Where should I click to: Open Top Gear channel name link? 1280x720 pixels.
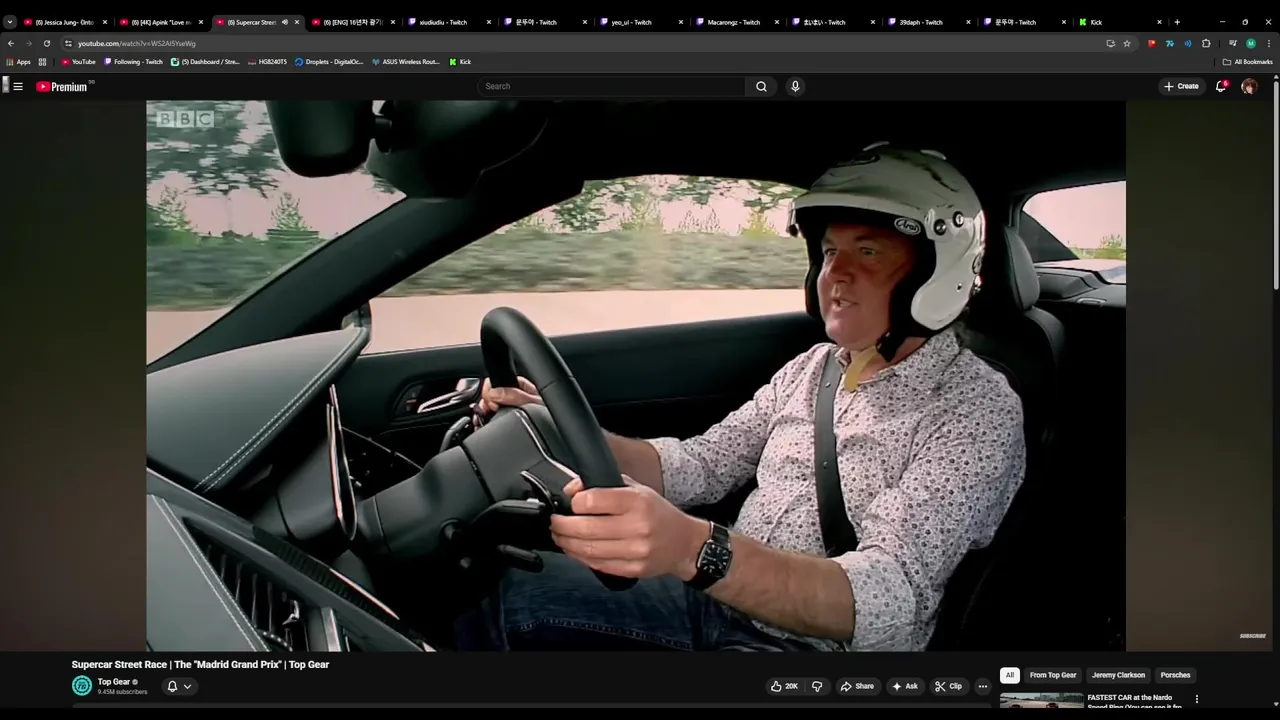coord(113,682)
